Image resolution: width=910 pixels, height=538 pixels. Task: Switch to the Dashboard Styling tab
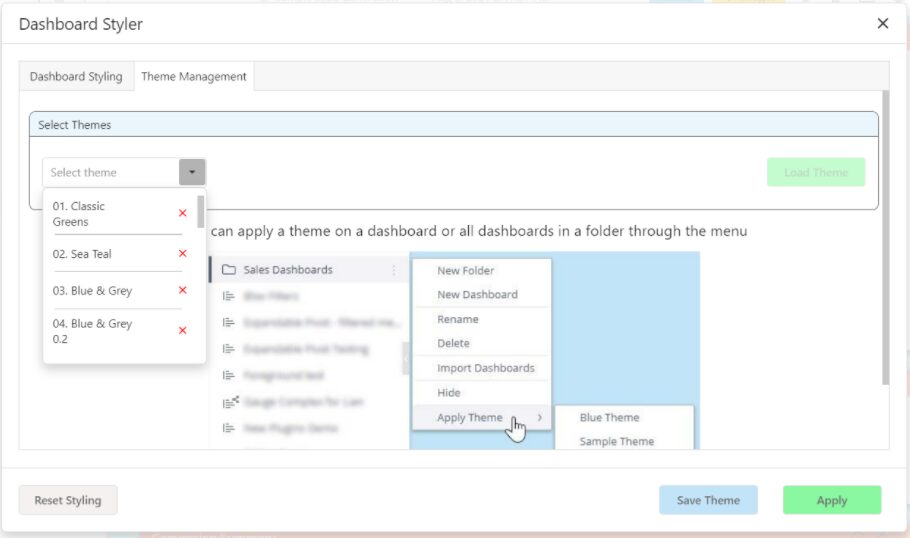tap(76, 76)
